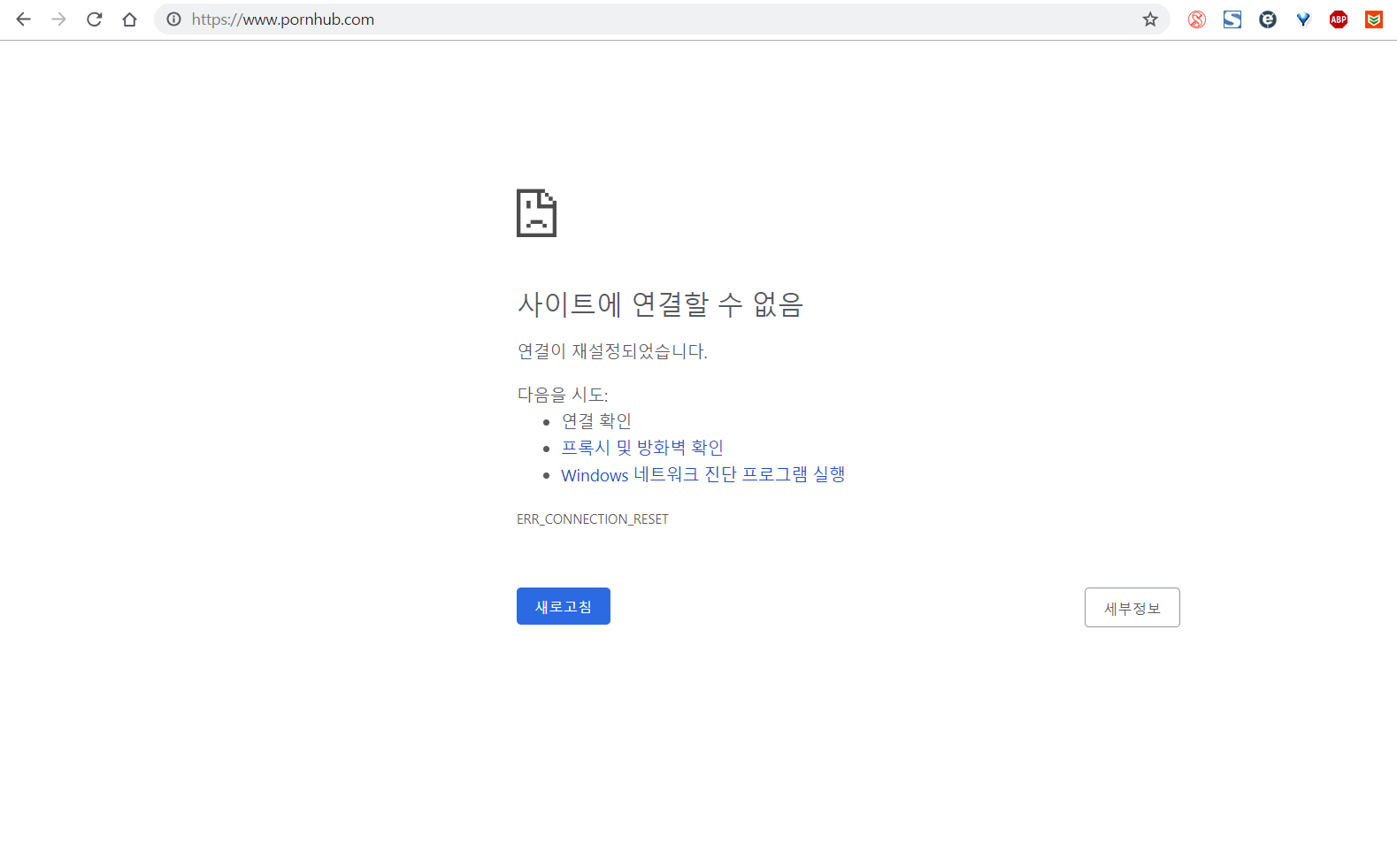
Task: Click the forward navigation arrow
Action: (59, 19)
